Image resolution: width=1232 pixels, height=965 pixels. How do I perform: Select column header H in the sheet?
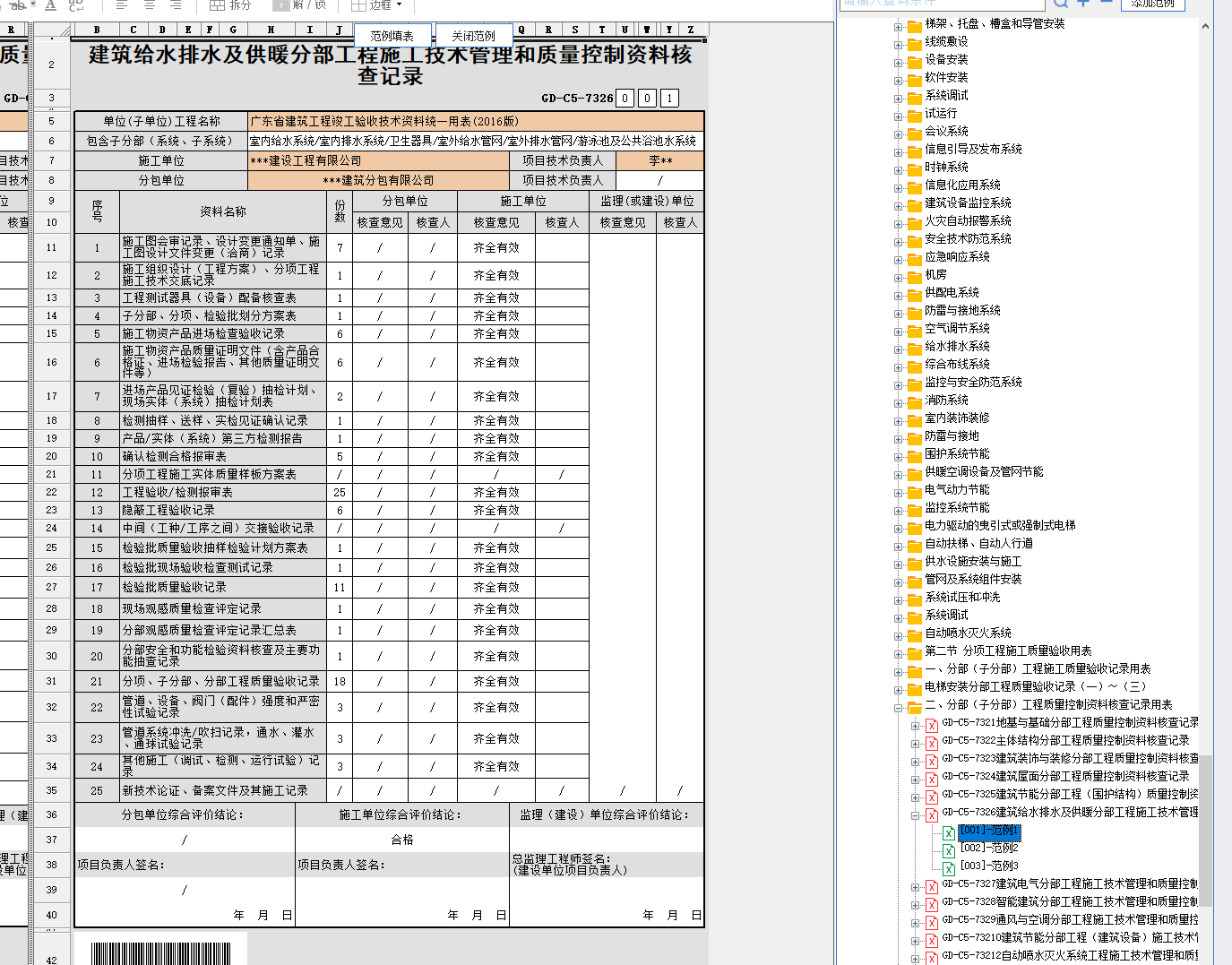[x=271, y=30]
